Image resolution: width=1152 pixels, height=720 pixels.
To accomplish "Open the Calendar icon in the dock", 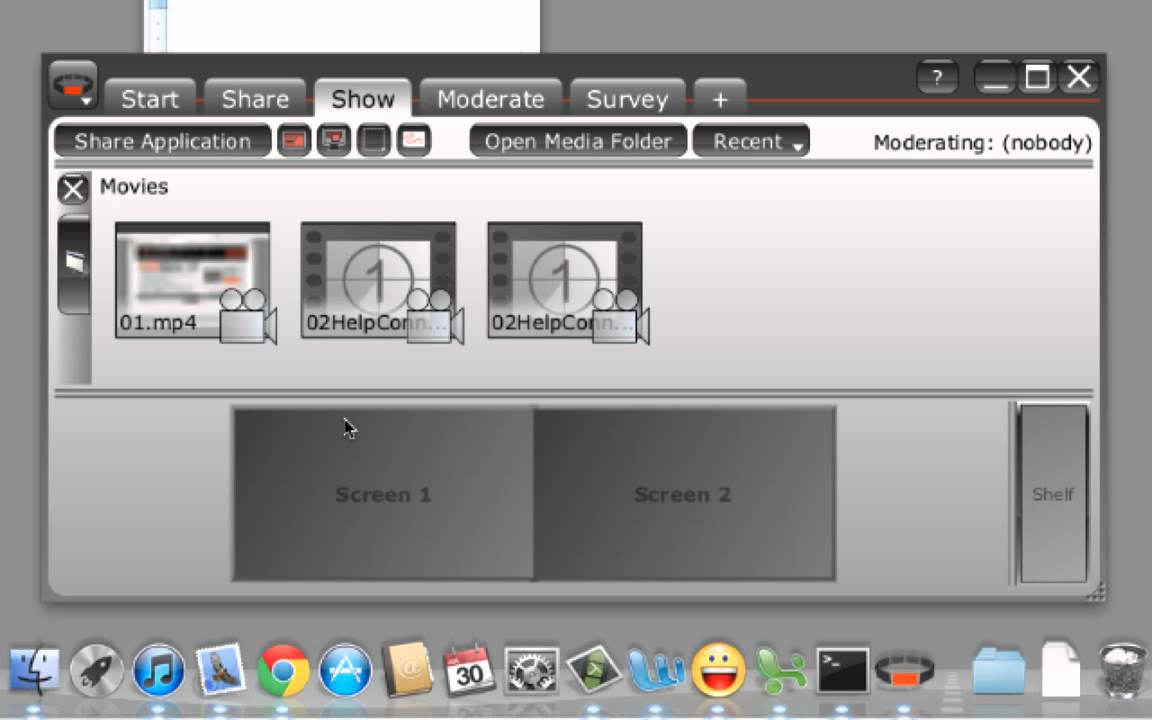I will click(469, 669).
